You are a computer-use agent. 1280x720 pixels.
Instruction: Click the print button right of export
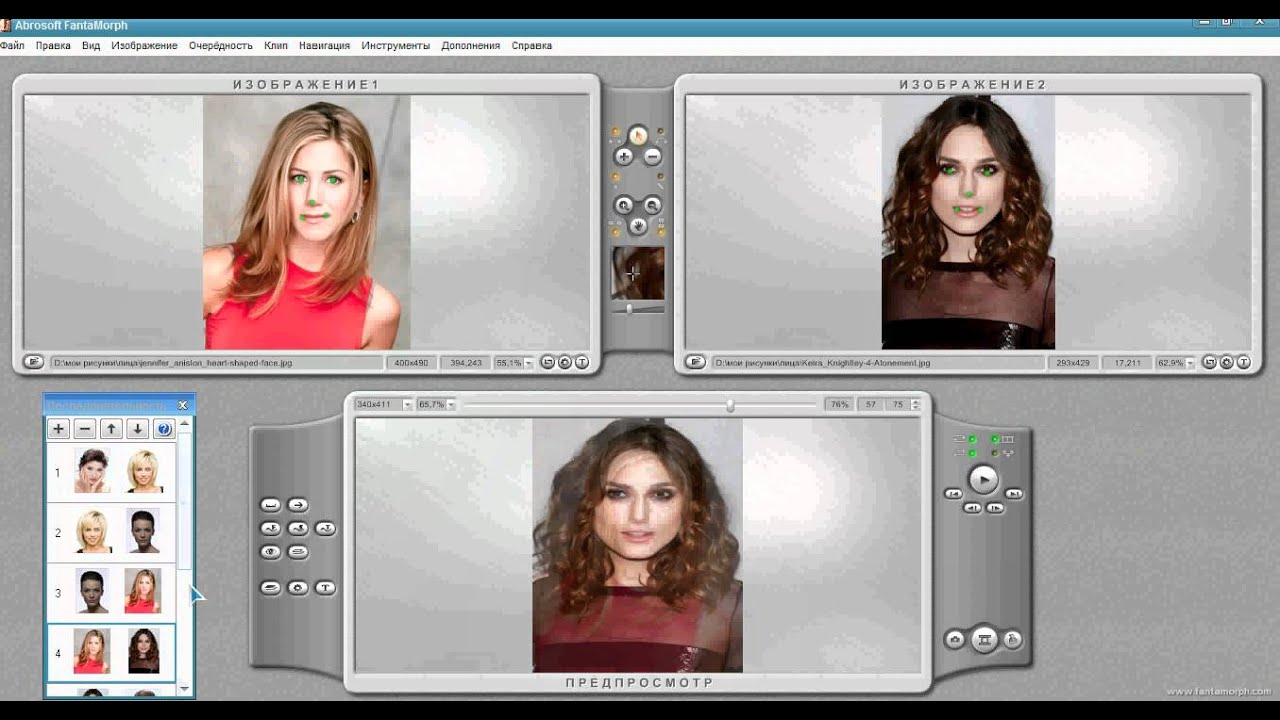click(1012, 640)
